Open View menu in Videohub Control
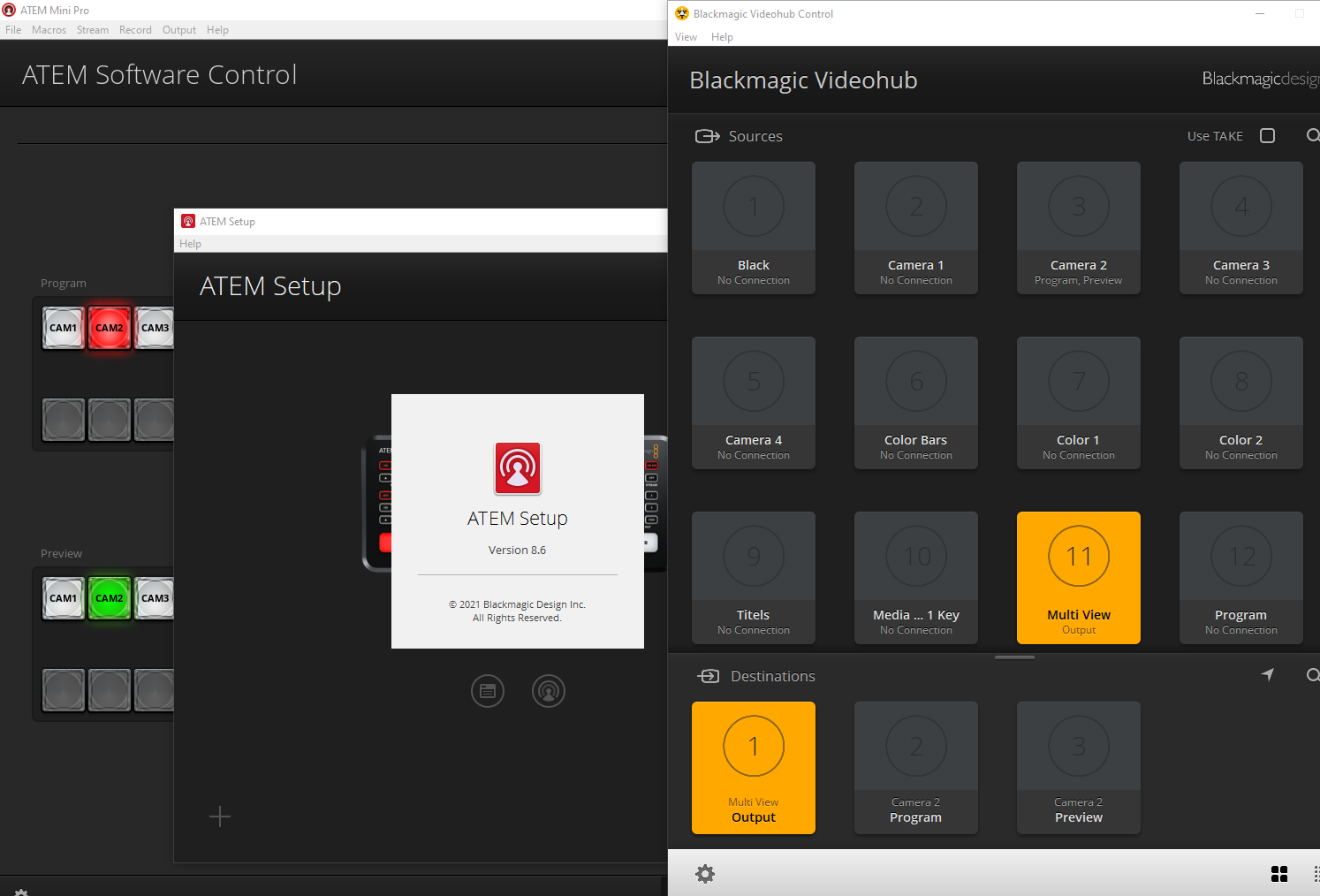1320x896 pixels. coord(686,37)
